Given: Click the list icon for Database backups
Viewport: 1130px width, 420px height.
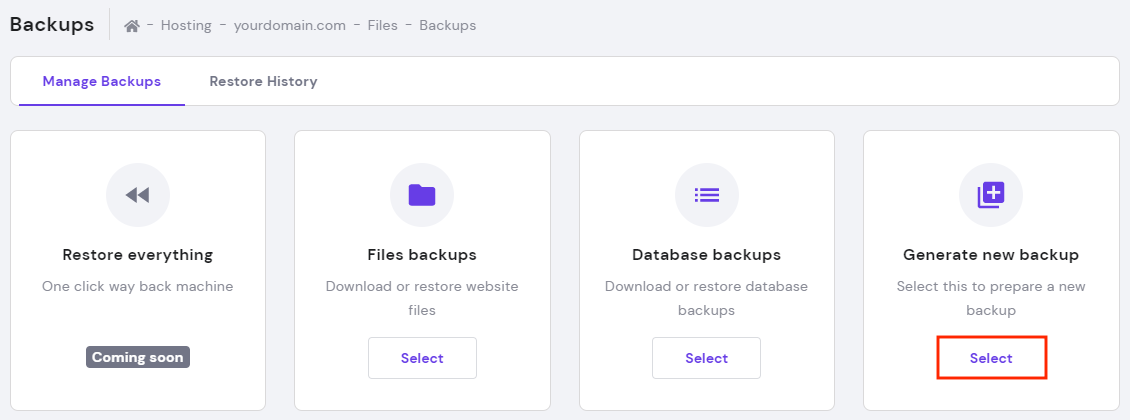Looking at the screenshot, I should pos(707,195).
